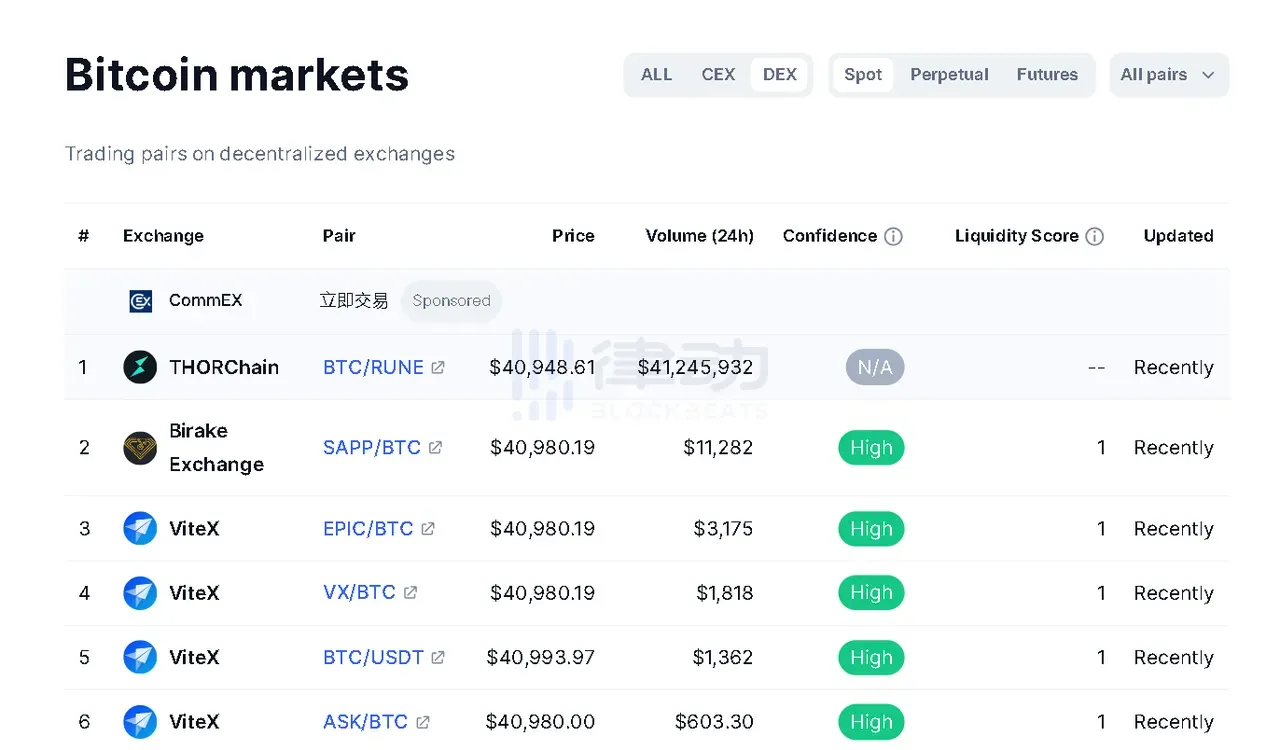Click the THORChain exchange logo icon
Screen dimensions: 1280x750
[140, 367]
